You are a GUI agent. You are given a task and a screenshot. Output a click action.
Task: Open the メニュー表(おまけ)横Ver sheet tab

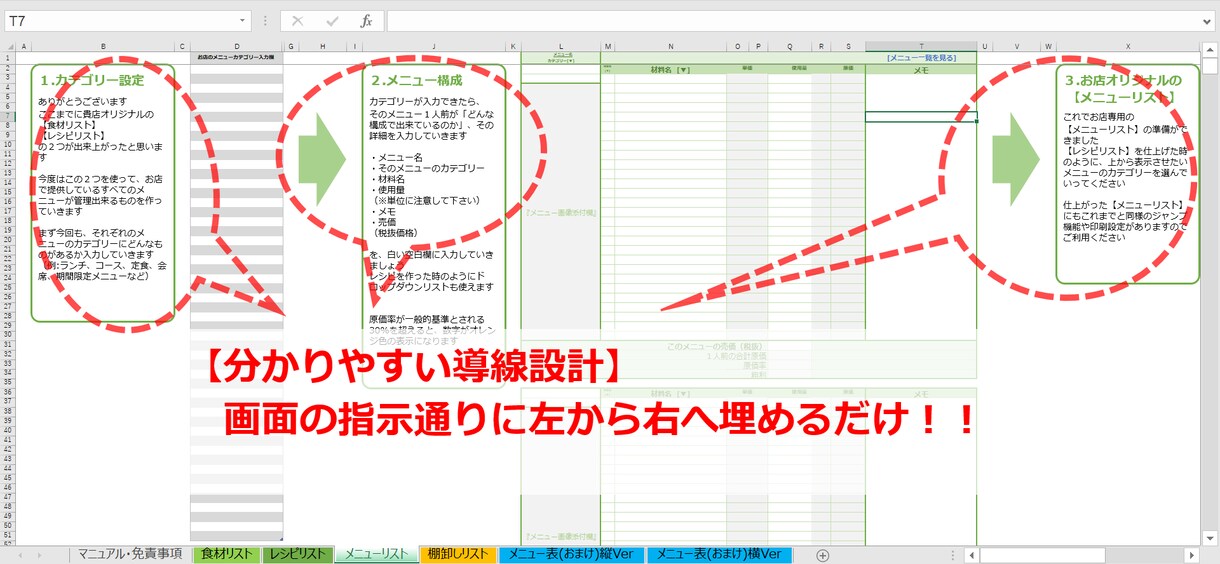tap(719, 555)
